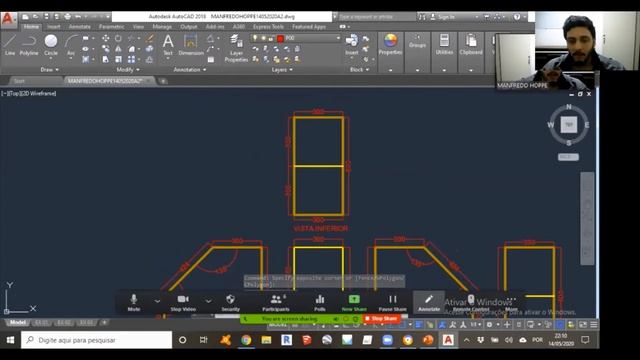The height and width of the screenshot is (360, 640).
Task: Select the Model layout tab
Action: pyautogui.click(x=18, y=322)
